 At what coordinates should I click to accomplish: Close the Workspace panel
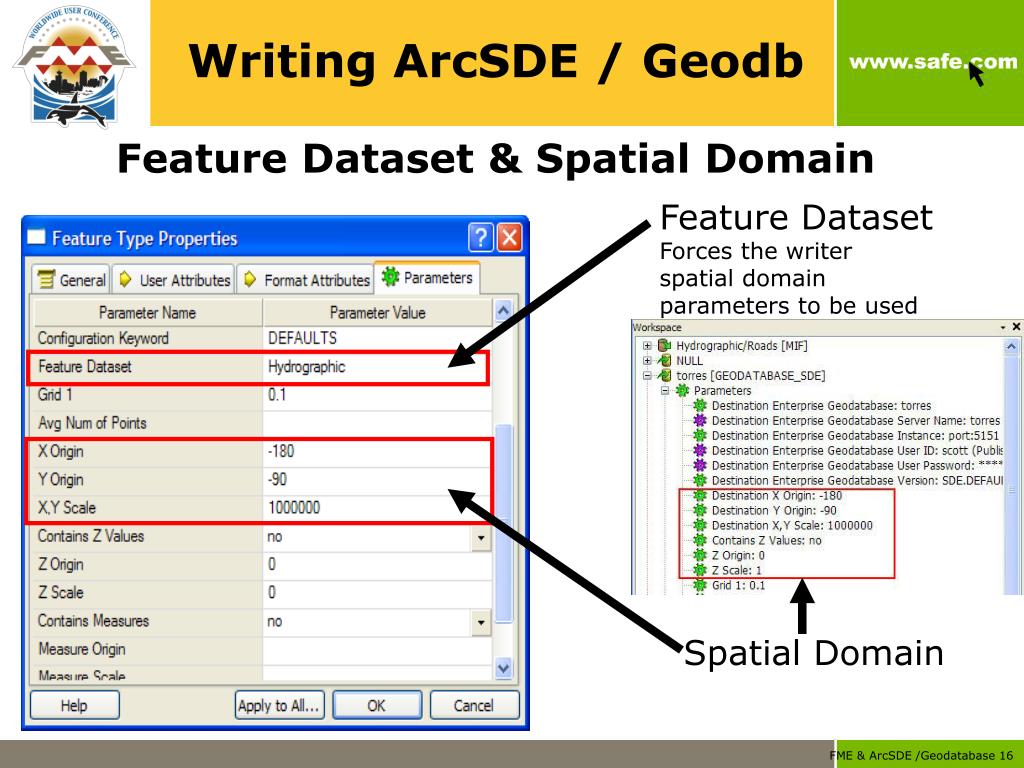1016,327
